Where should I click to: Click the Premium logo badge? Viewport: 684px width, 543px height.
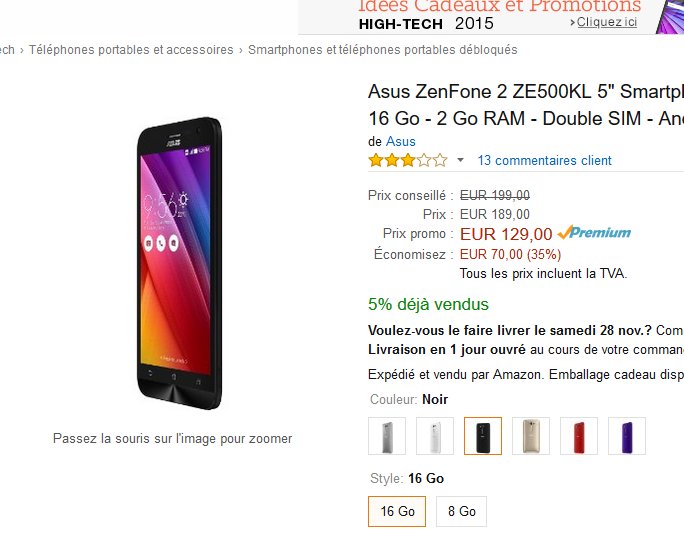(594, 233)
